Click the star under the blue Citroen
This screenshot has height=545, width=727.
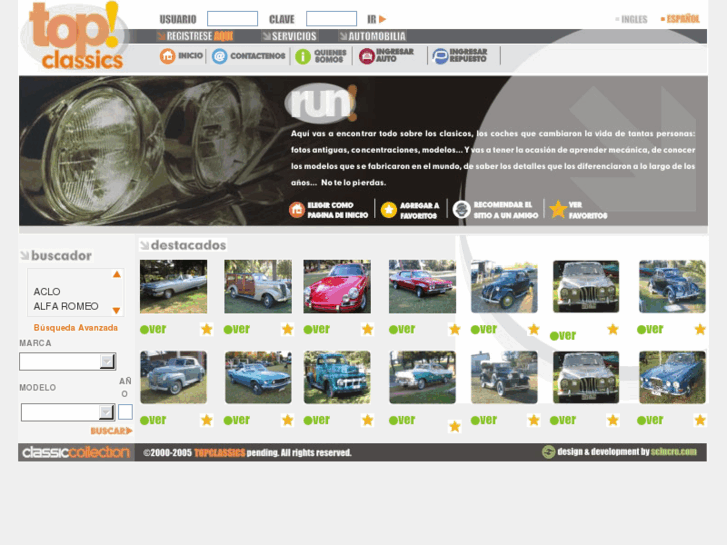[534, 329]
